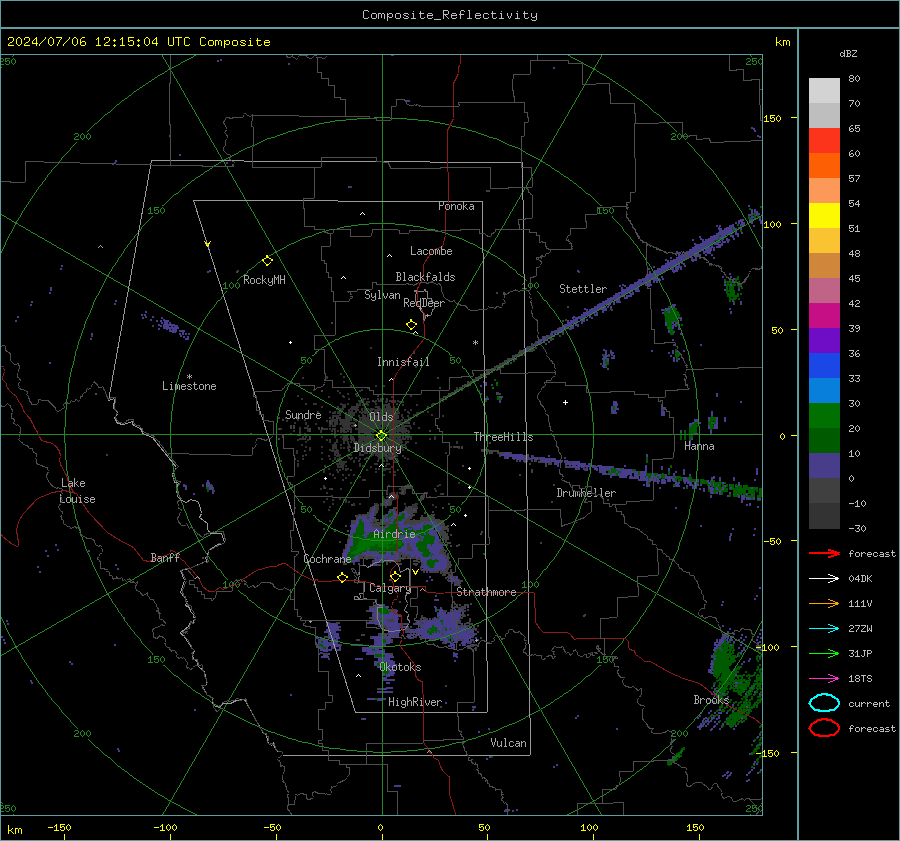
Task: Pick the cyan 27ZW arrow legend icon
Action: click(824, 629)
